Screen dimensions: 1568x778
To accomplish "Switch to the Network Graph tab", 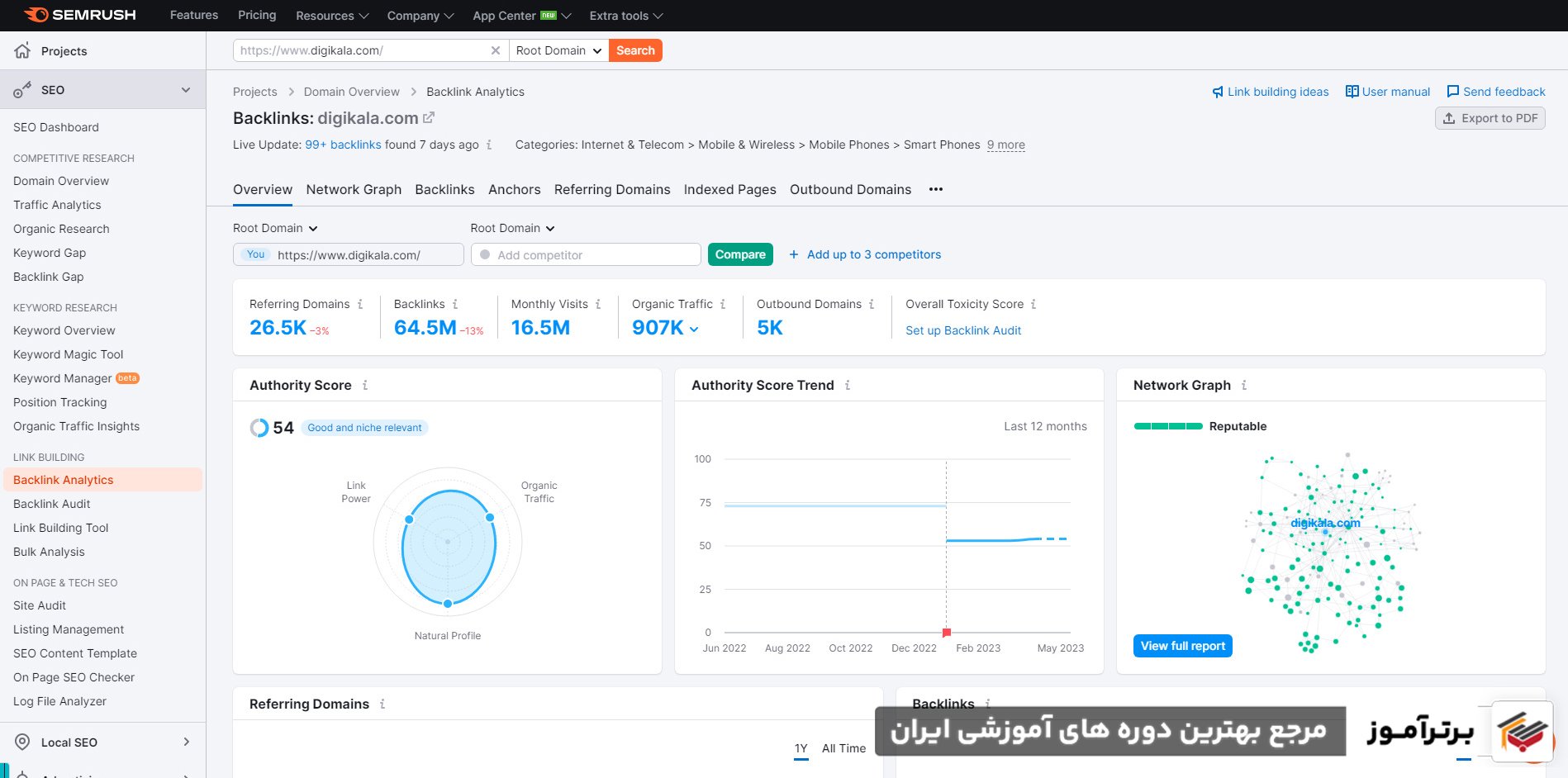I will point(354,189).
